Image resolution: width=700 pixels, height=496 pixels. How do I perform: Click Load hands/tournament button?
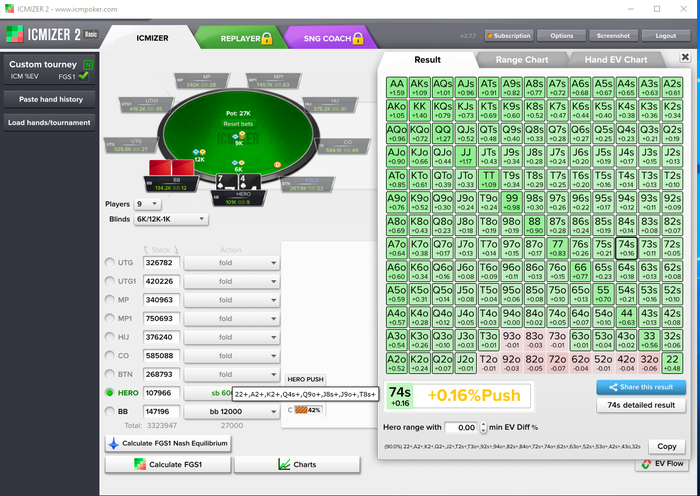coord(50,122)
